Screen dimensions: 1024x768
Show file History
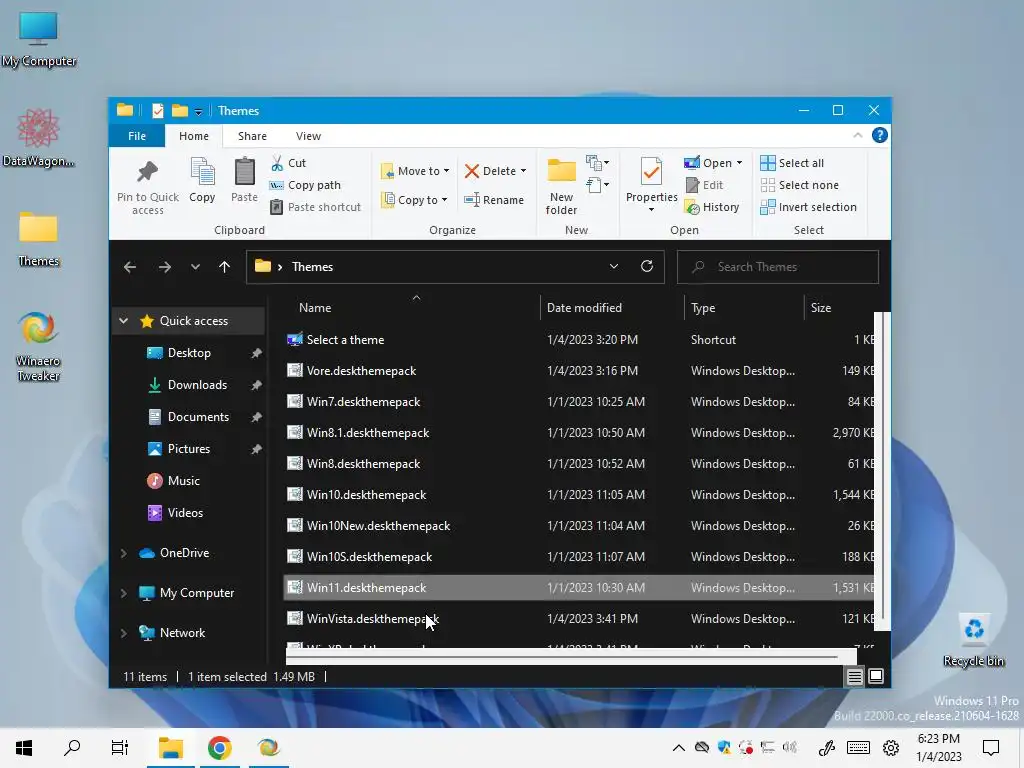point(712,207)
